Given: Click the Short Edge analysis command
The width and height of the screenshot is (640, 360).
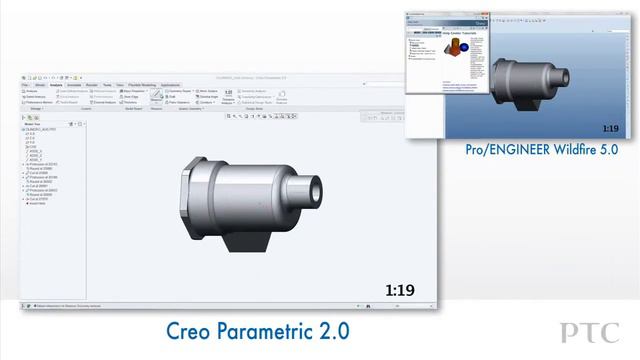Looking at the screenshot, I should tap(129, 97).
